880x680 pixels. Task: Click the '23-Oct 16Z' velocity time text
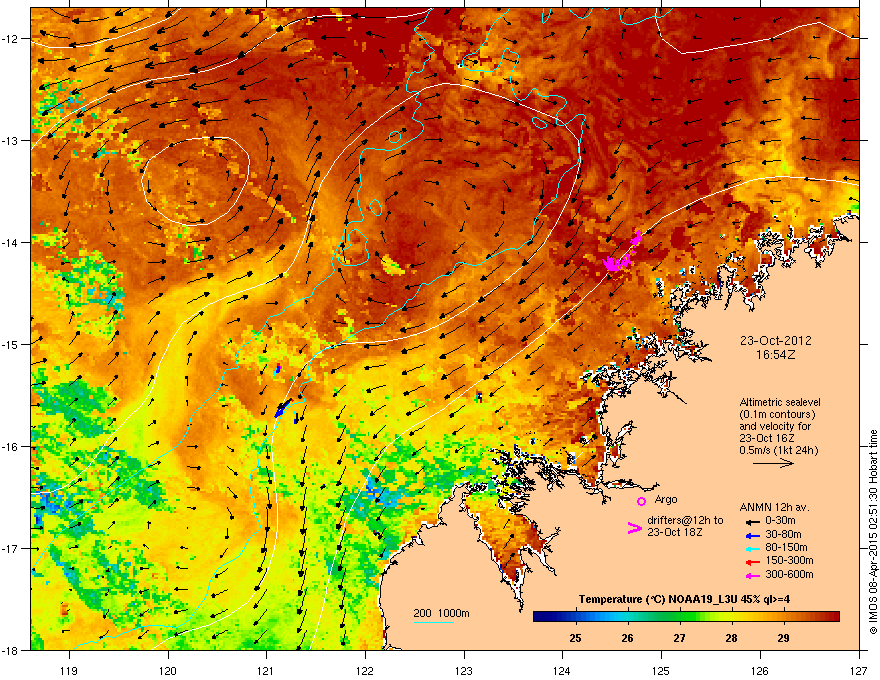pos(767,438)
